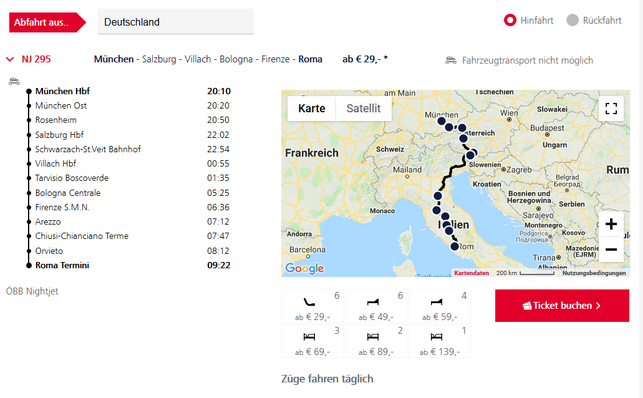Collapse the NJ 295 route chevron

[10, 59]
